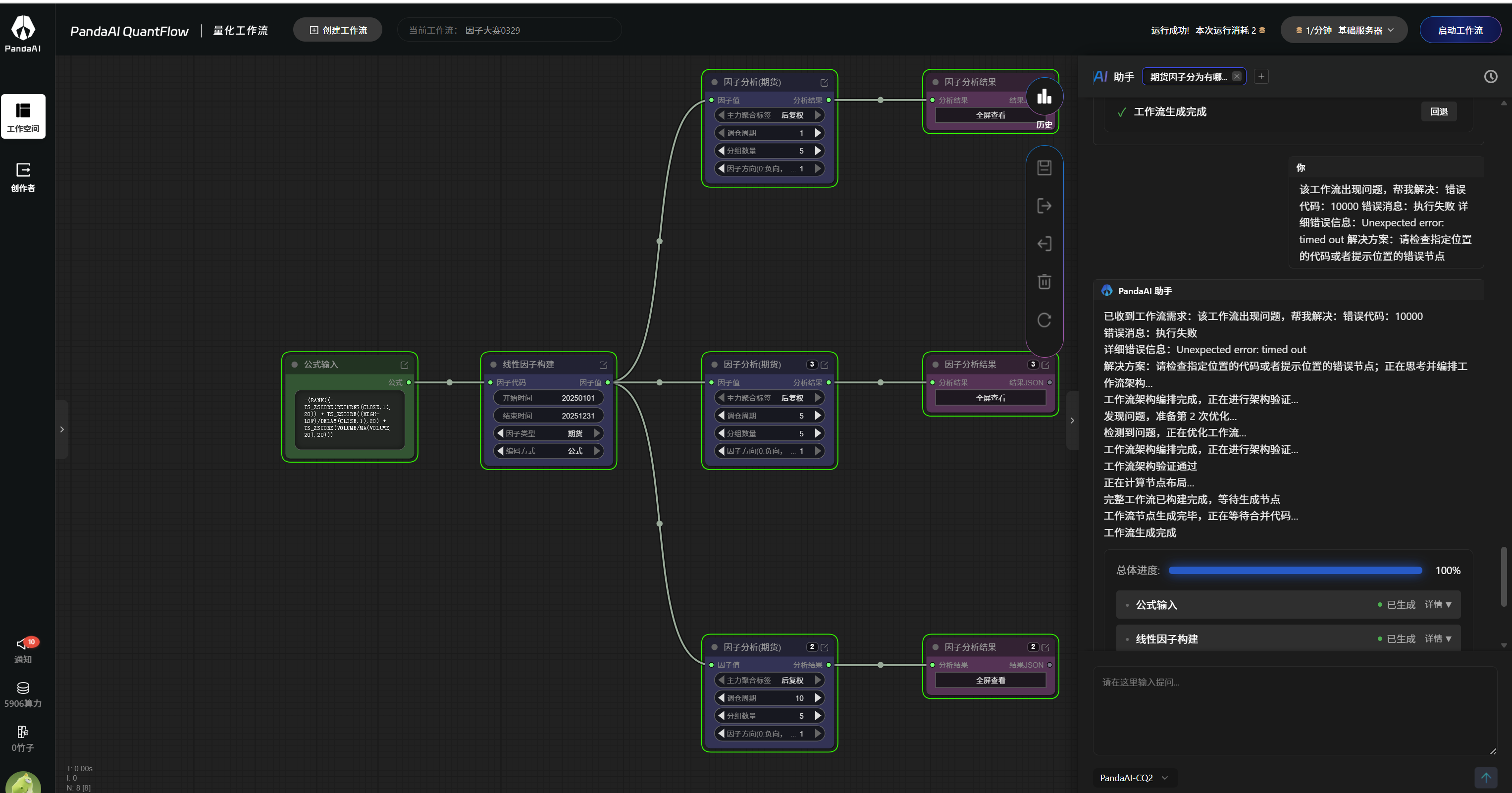Click the refresh icon in floating toolbar
The image size is (1512, 793).
click(1043, 320)
